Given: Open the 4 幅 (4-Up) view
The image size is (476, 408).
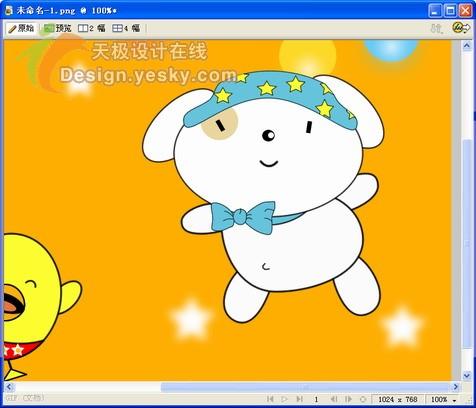Looking at the screenshot, I should (126, 29).
